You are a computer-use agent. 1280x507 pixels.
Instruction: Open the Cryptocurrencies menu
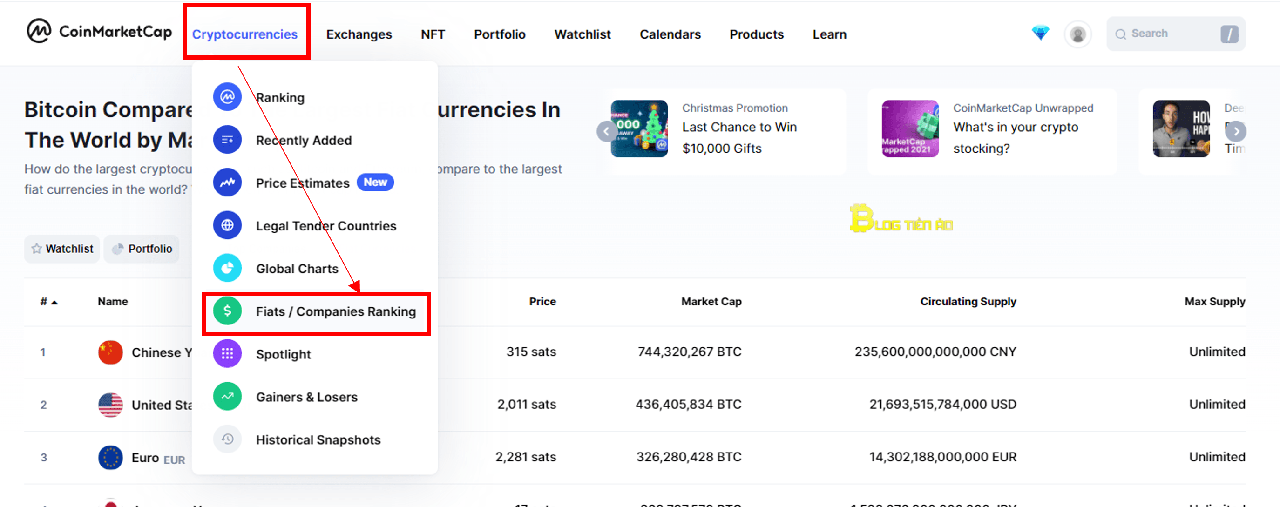[x=245, y=34]
